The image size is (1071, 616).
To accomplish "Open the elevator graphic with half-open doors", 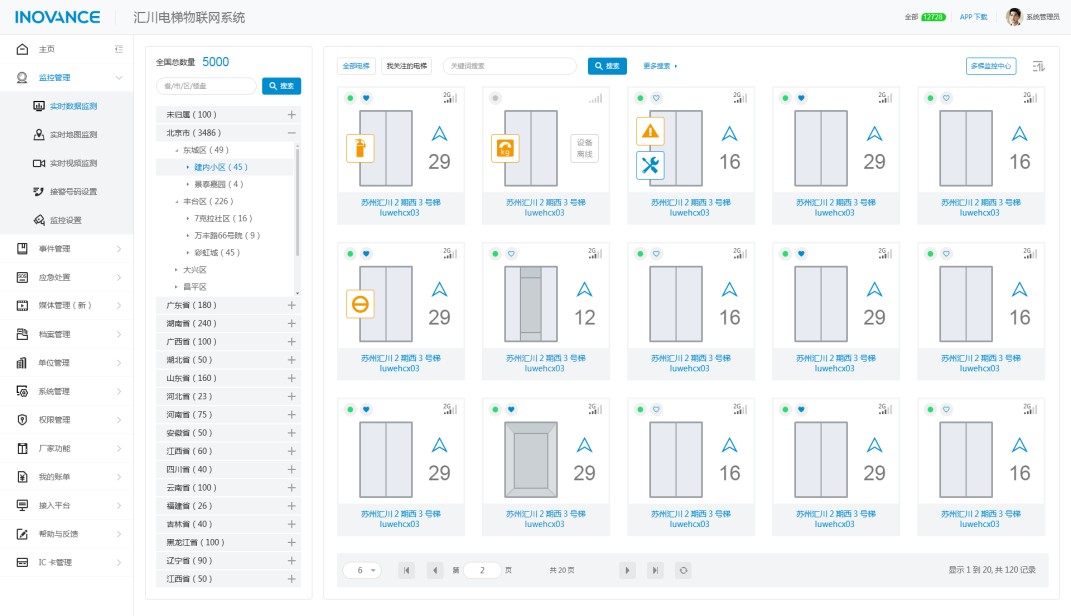I will [531, 304].
